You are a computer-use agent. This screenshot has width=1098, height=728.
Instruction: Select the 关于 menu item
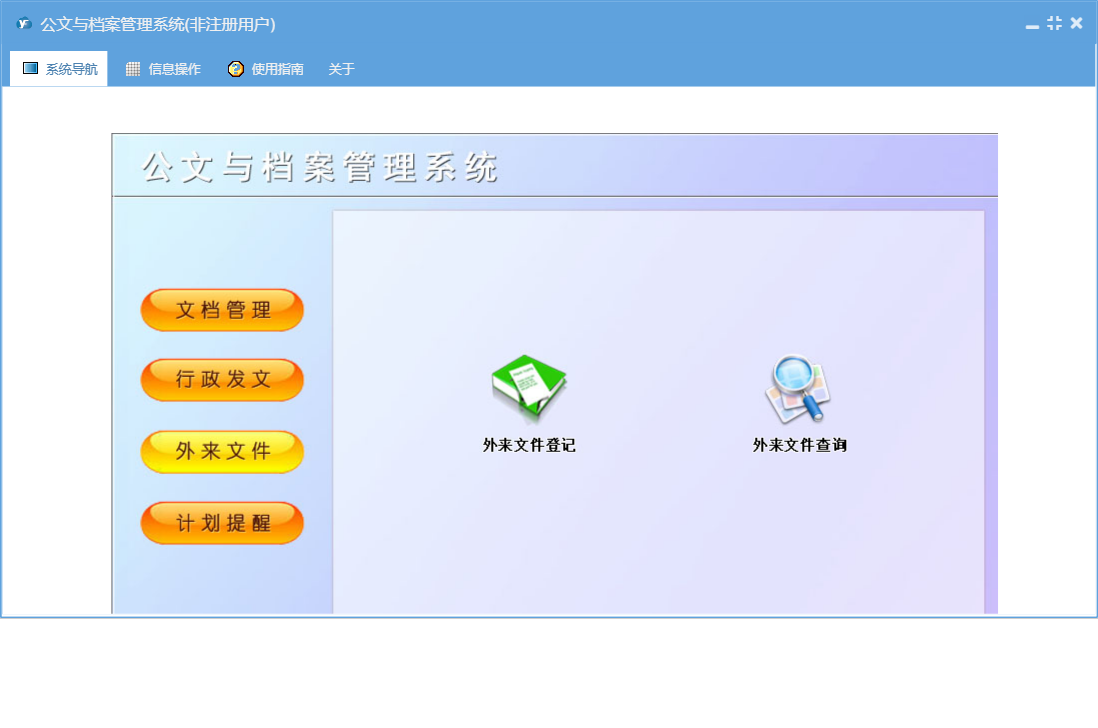[x=341, y=70]
